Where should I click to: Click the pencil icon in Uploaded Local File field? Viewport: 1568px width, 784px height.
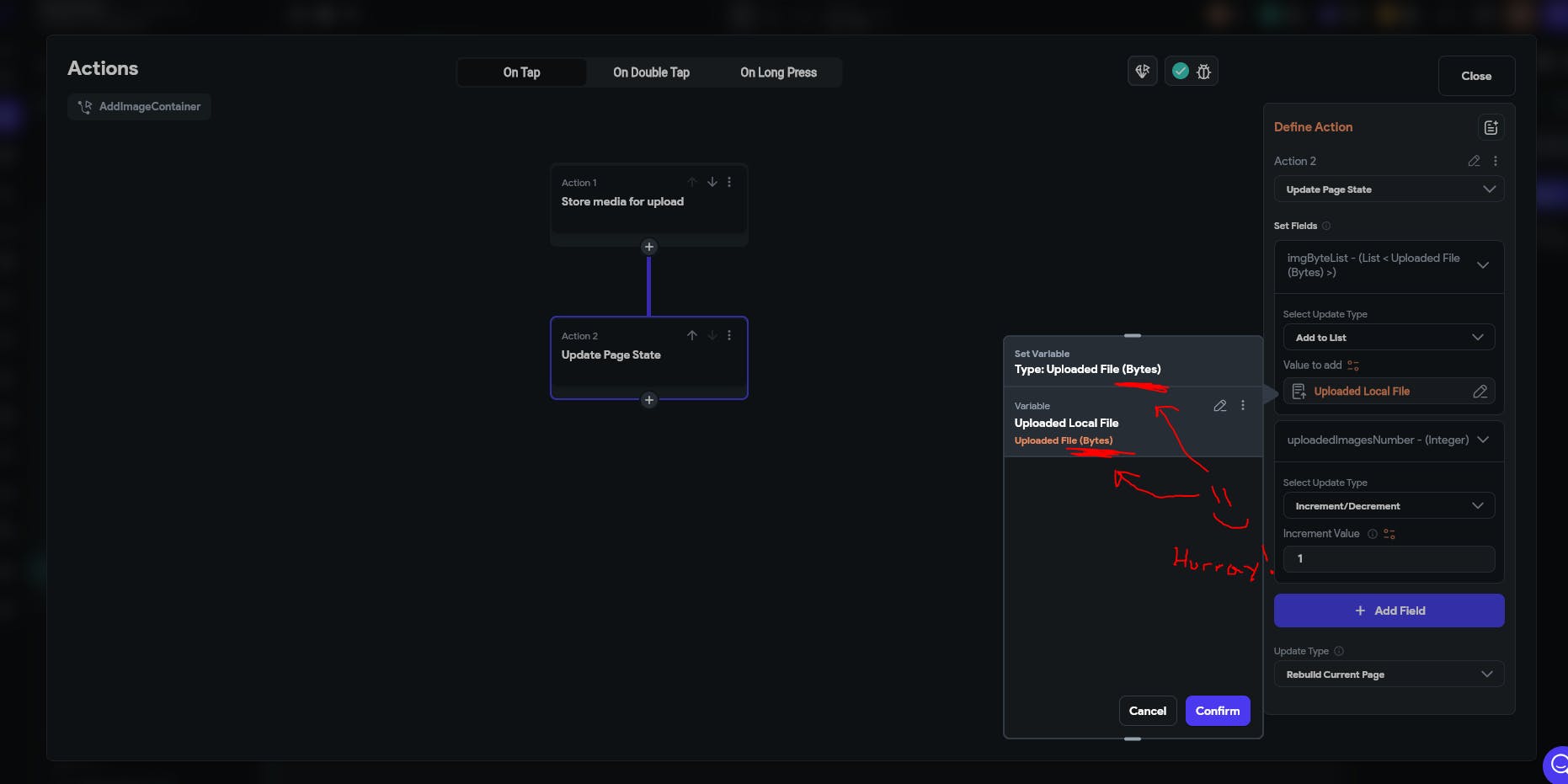(1480, 392)
